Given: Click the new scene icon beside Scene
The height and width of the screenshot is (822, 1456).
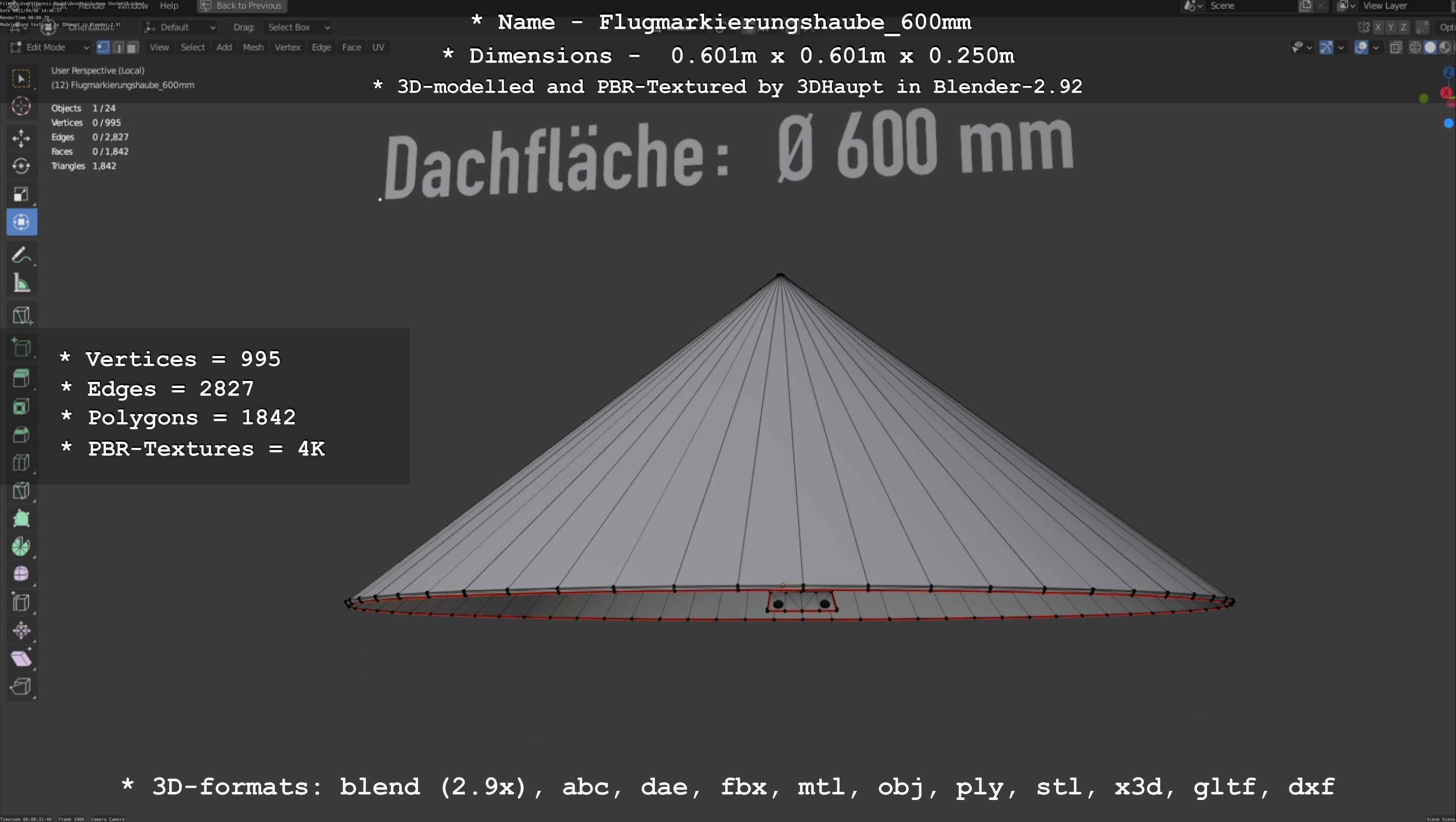Looking at the screenshot, I should tap(1305, 6).
